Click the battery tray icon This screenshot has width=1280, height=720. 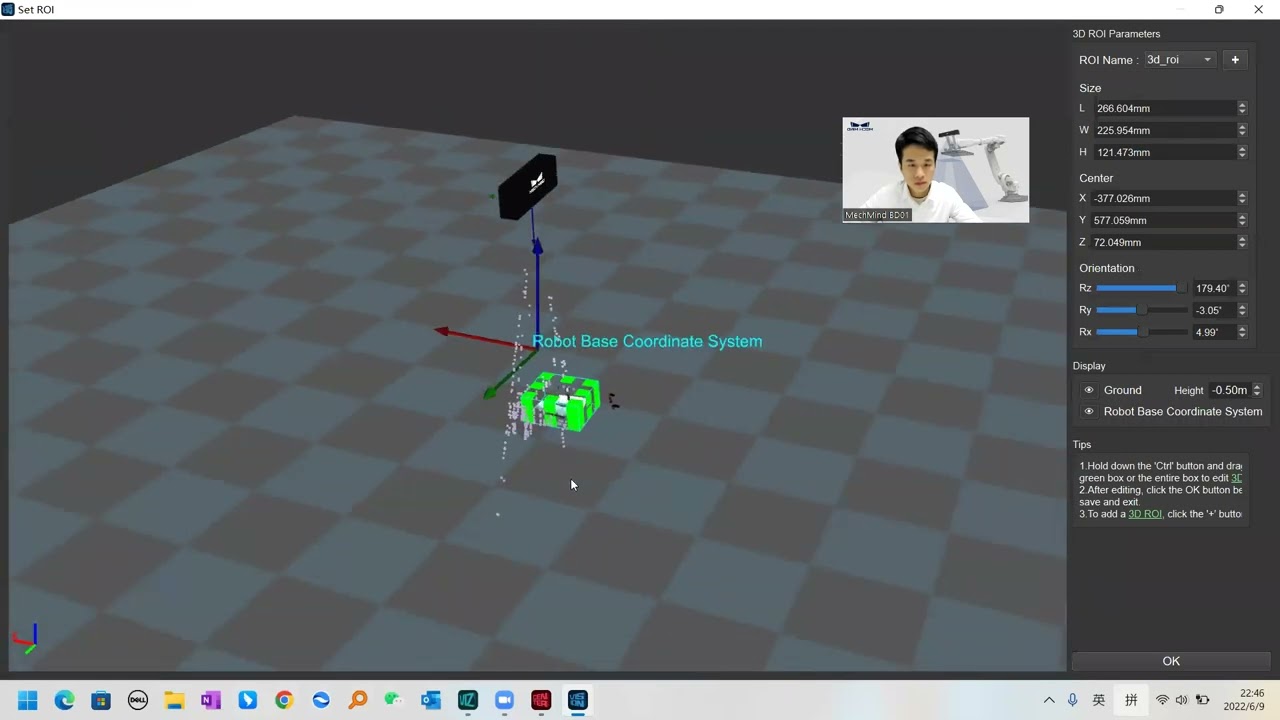click(1203, 700)
